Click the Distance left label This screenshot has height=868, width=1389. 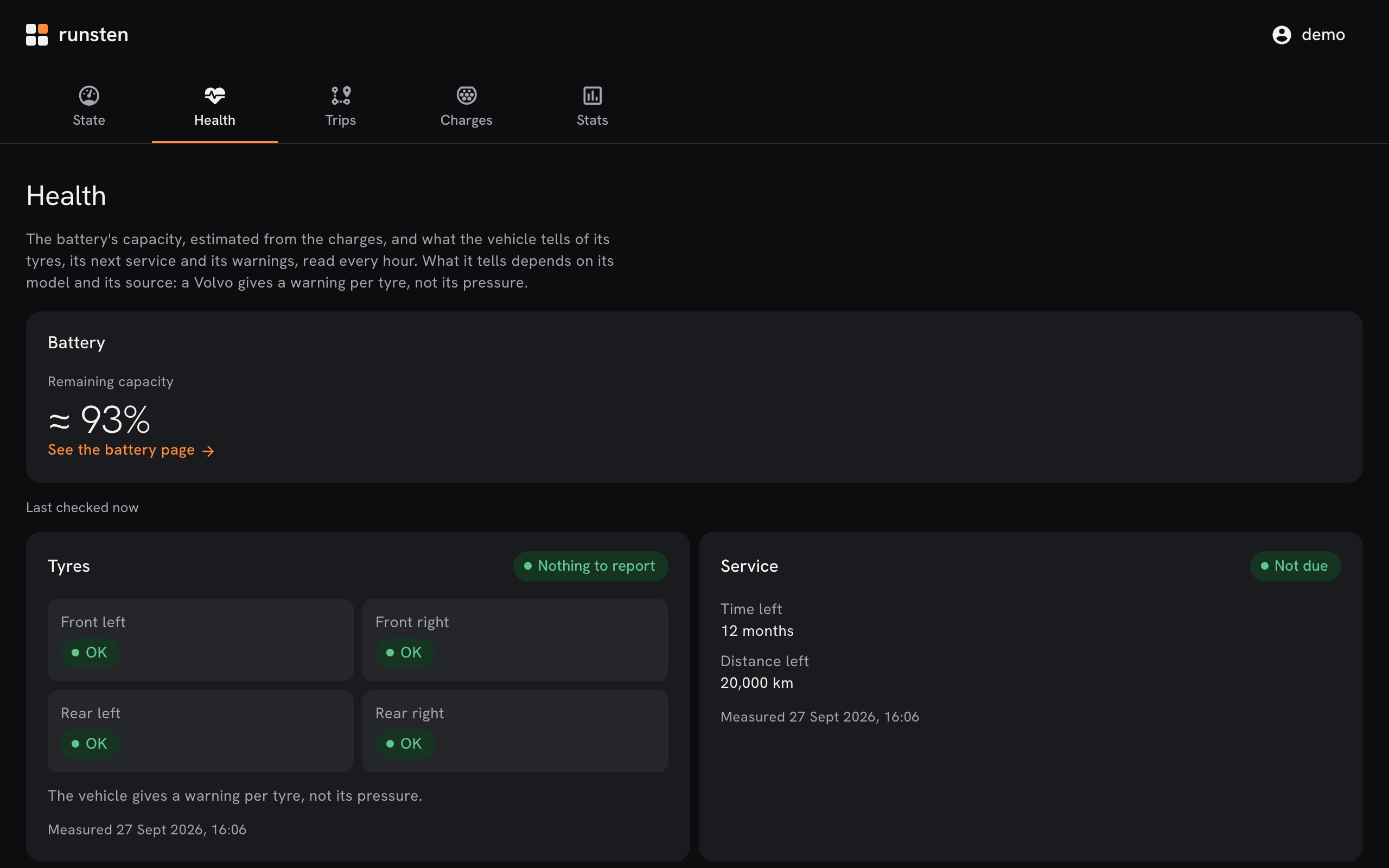[764, 661]
